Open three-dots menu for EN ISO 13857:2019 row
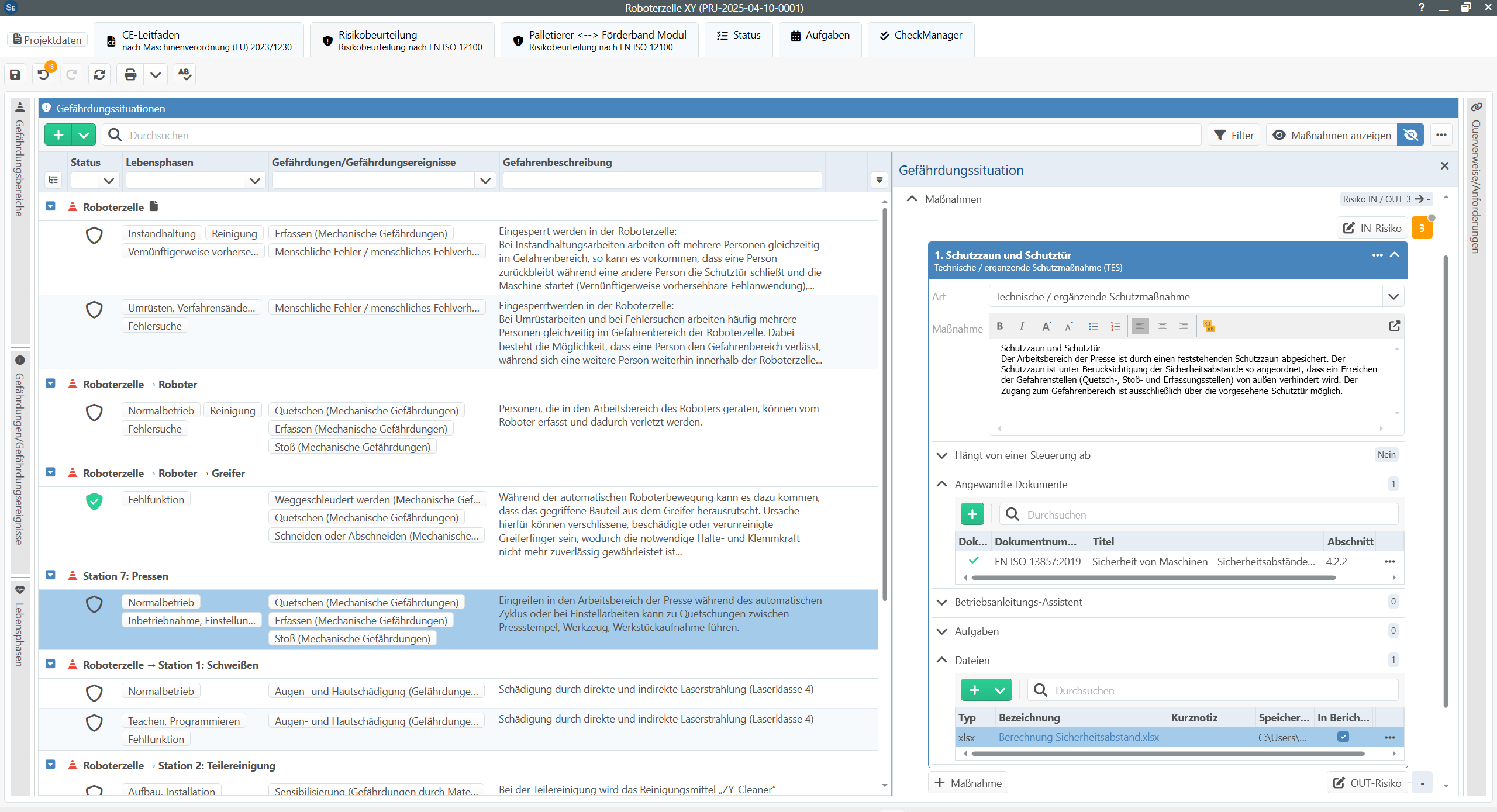The width and height of the screenshot is (1497, 812). coord(1390,561)
